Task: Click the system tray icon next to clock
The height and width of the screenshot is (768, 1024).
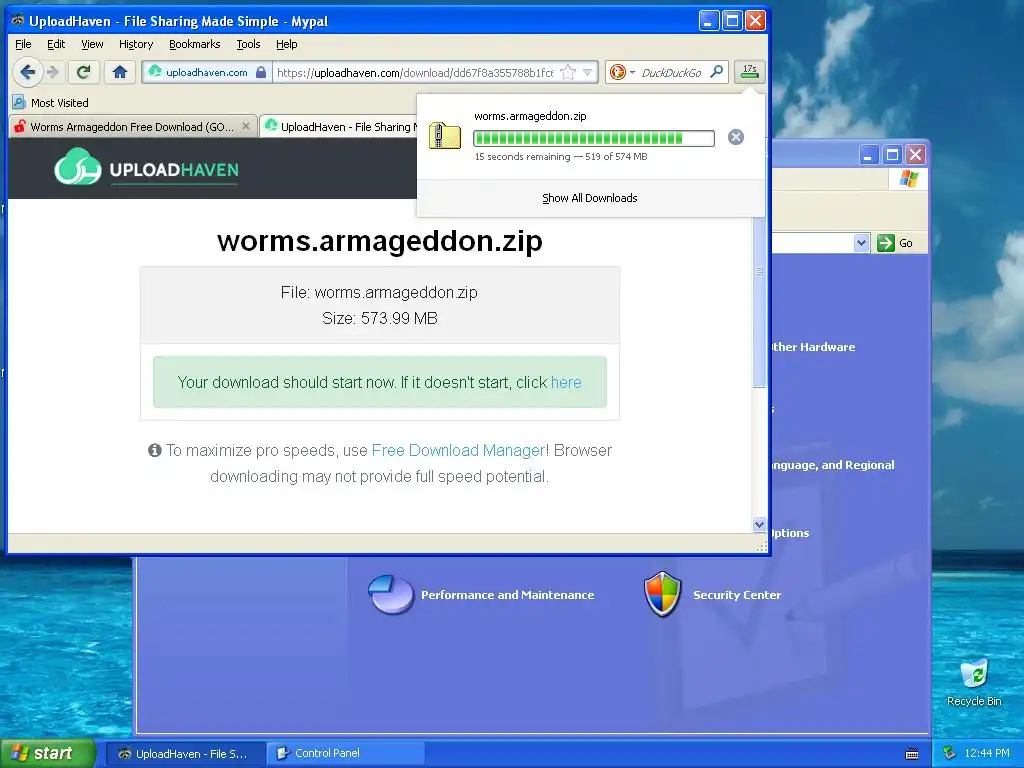Action: [x=949, y=753]
